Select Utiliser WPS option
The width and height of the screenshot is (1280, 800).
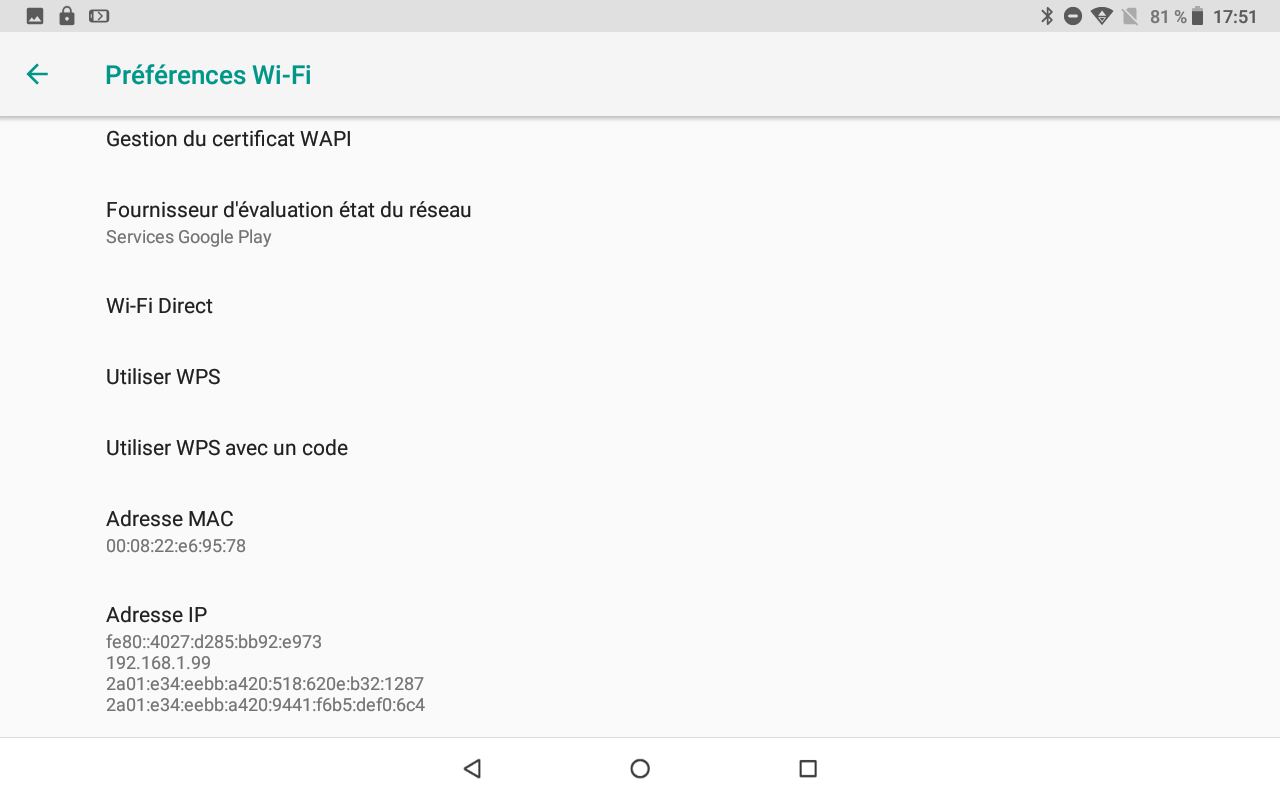click(x=640, y=377)
